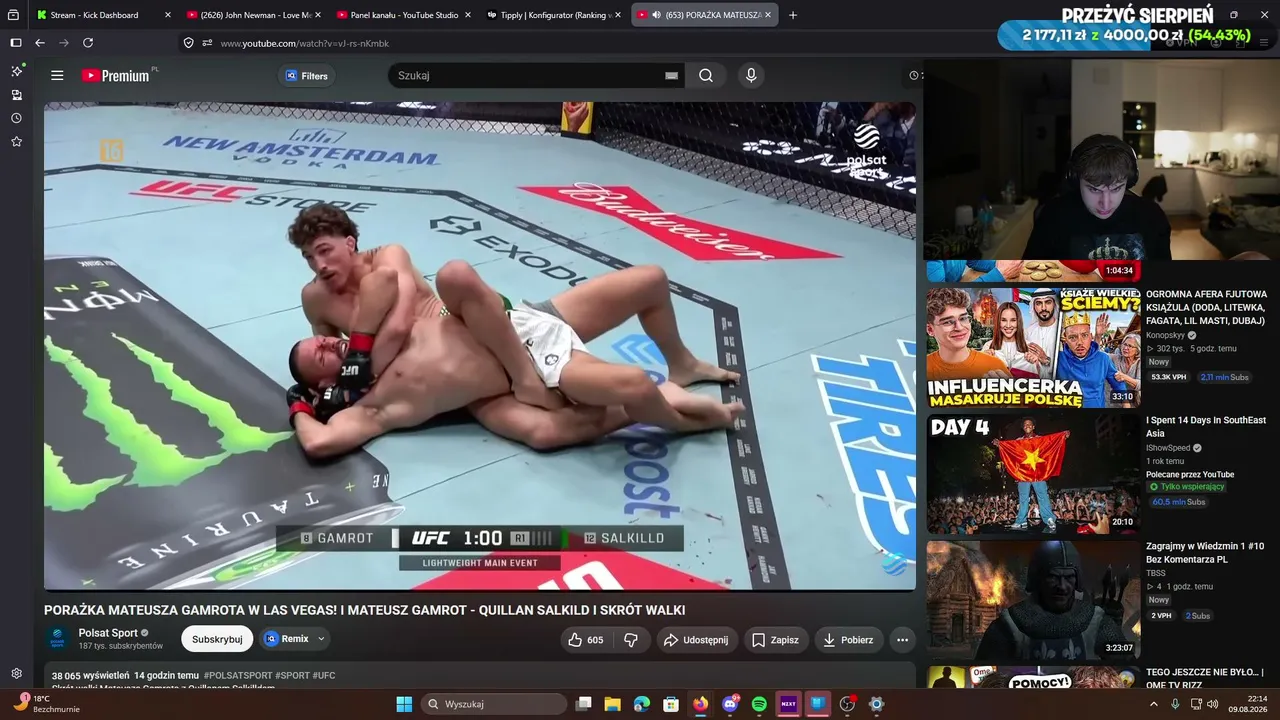Launch Spotify from the taskbar
Image resolution: width=1280 pixels, height=720 pixels.
[759, 704]
